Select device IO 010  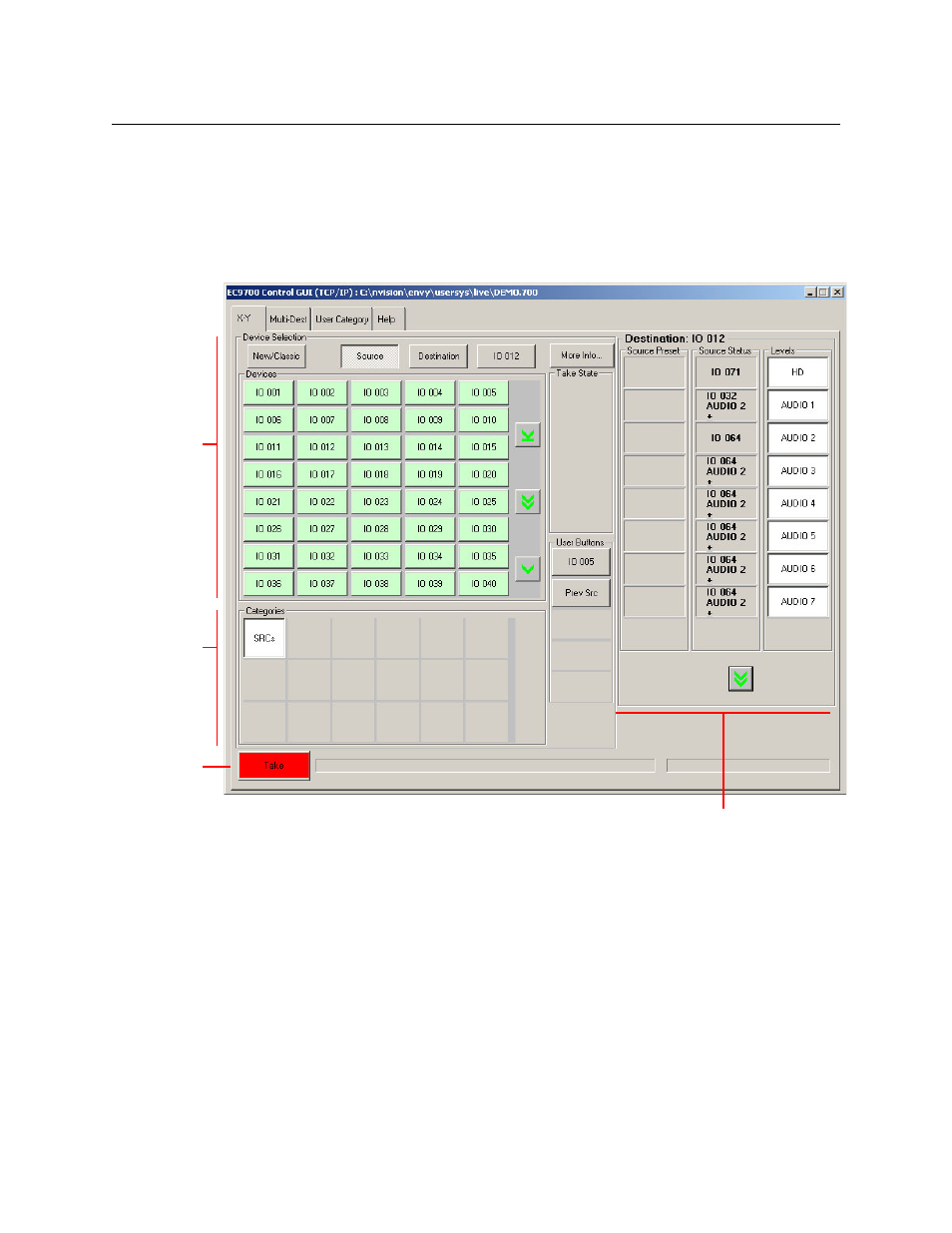(x=483, y=420)
